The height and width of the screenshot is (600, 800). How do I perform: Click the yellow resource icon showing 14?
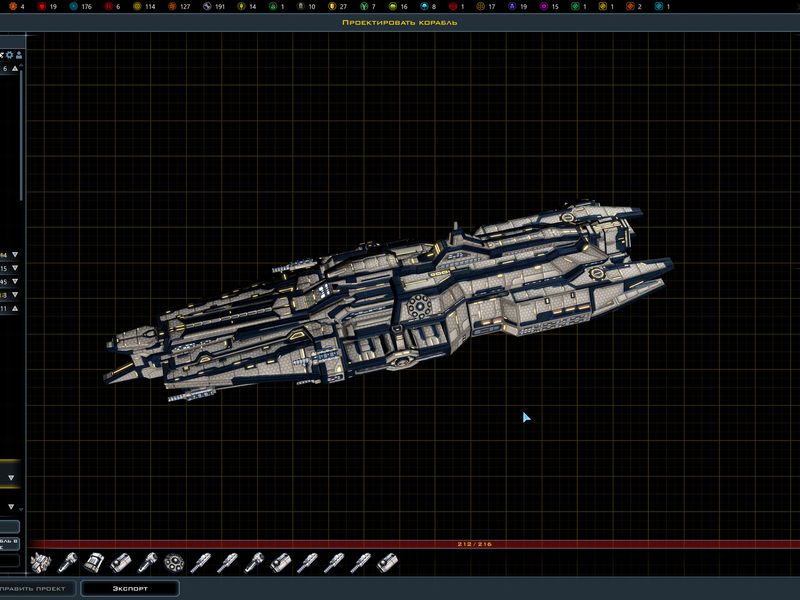coord(241,7)
